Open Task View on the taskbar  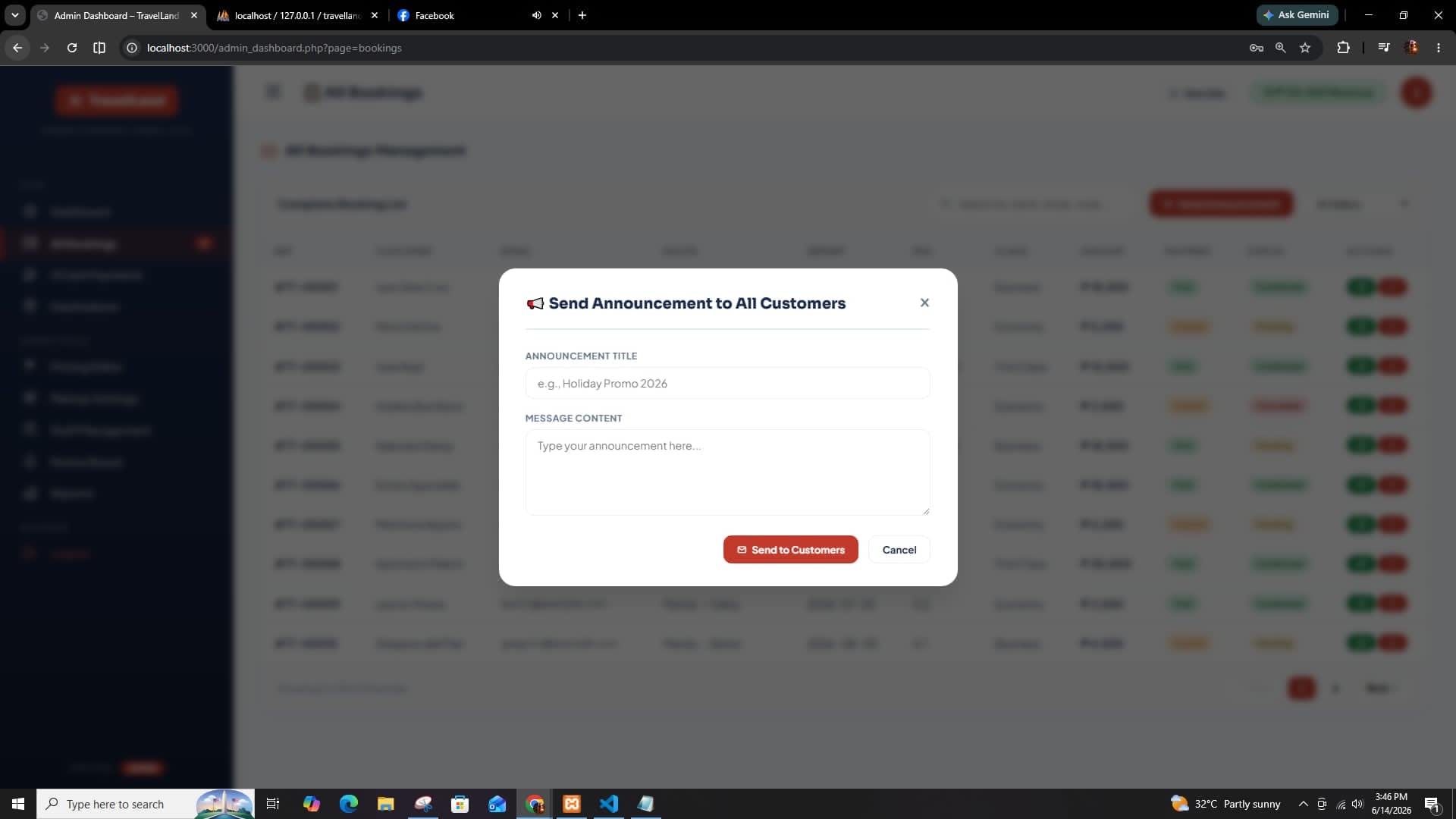click(x=273, y=804)
